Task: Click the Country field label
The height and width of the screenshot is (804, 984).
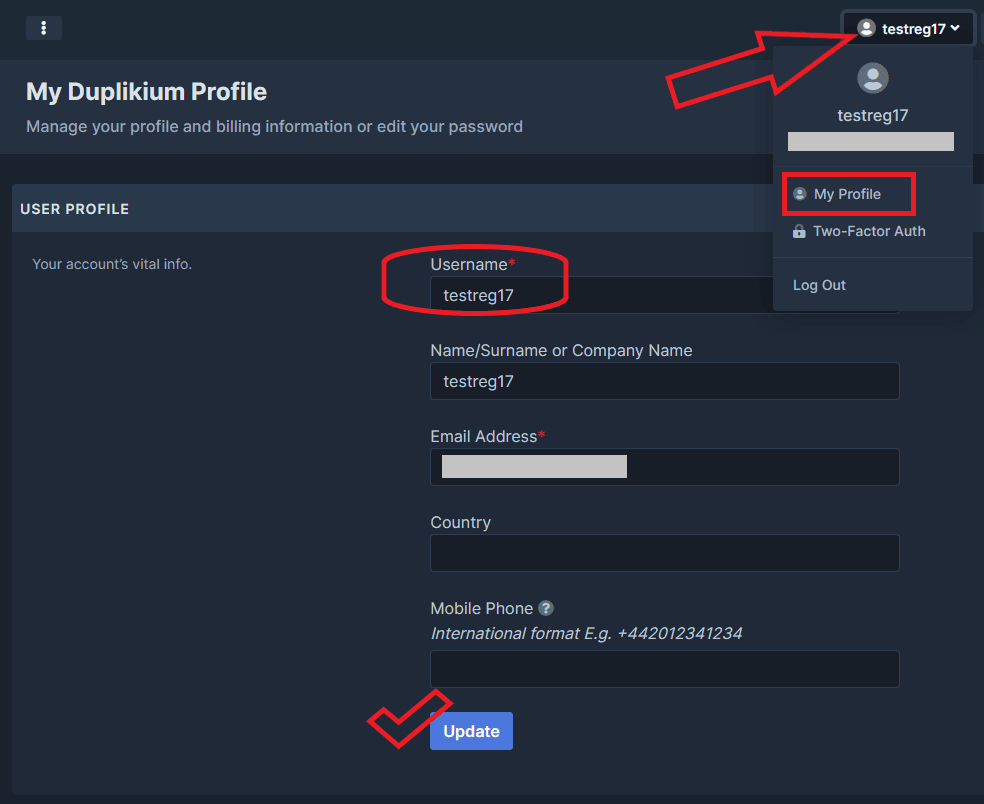Action: pos(460,523)
